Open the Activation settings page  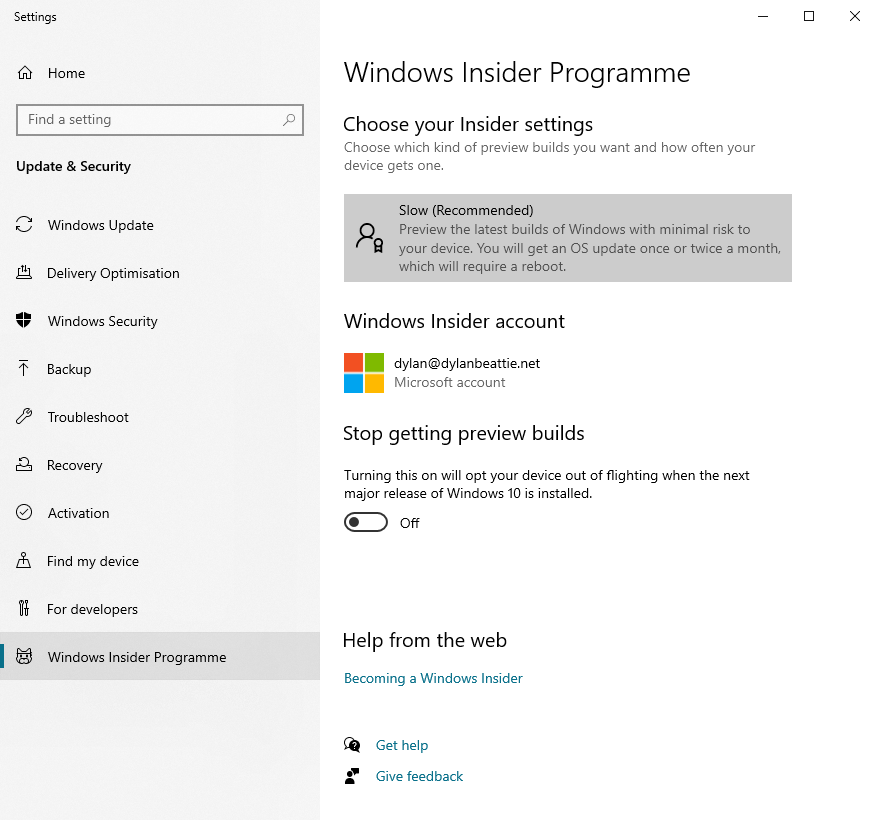(x=160, y=513)
